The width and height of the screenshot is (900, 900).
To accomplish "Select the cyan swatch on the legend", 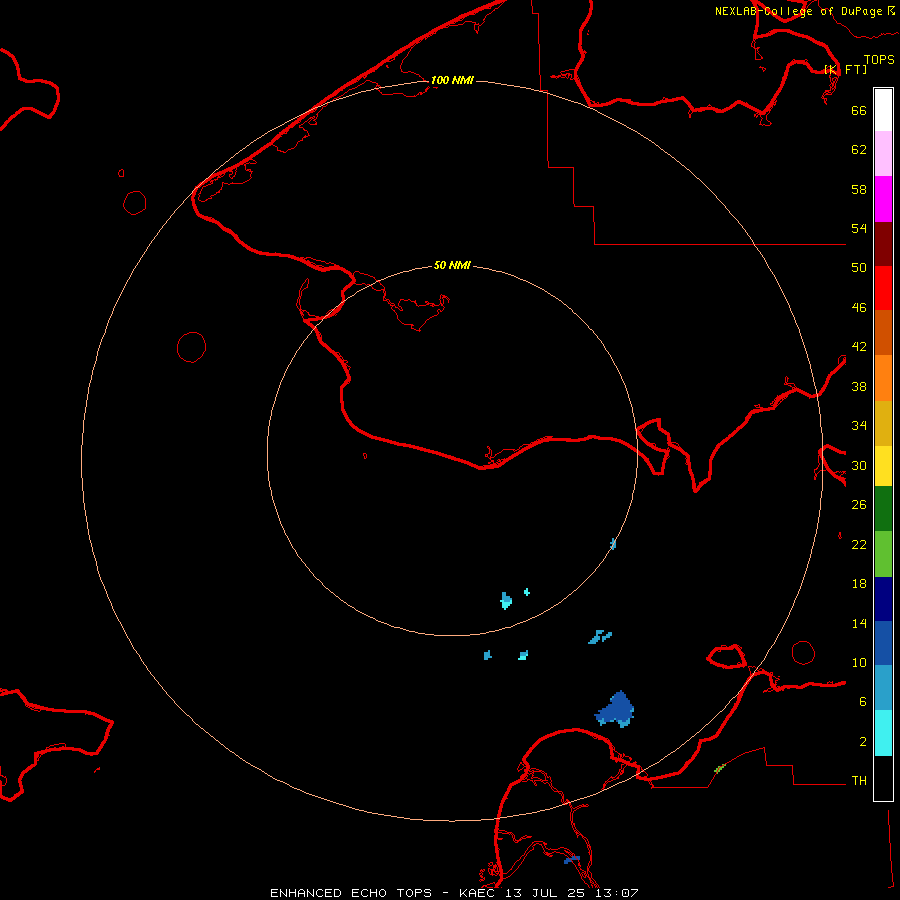I will tap(883, 733).
